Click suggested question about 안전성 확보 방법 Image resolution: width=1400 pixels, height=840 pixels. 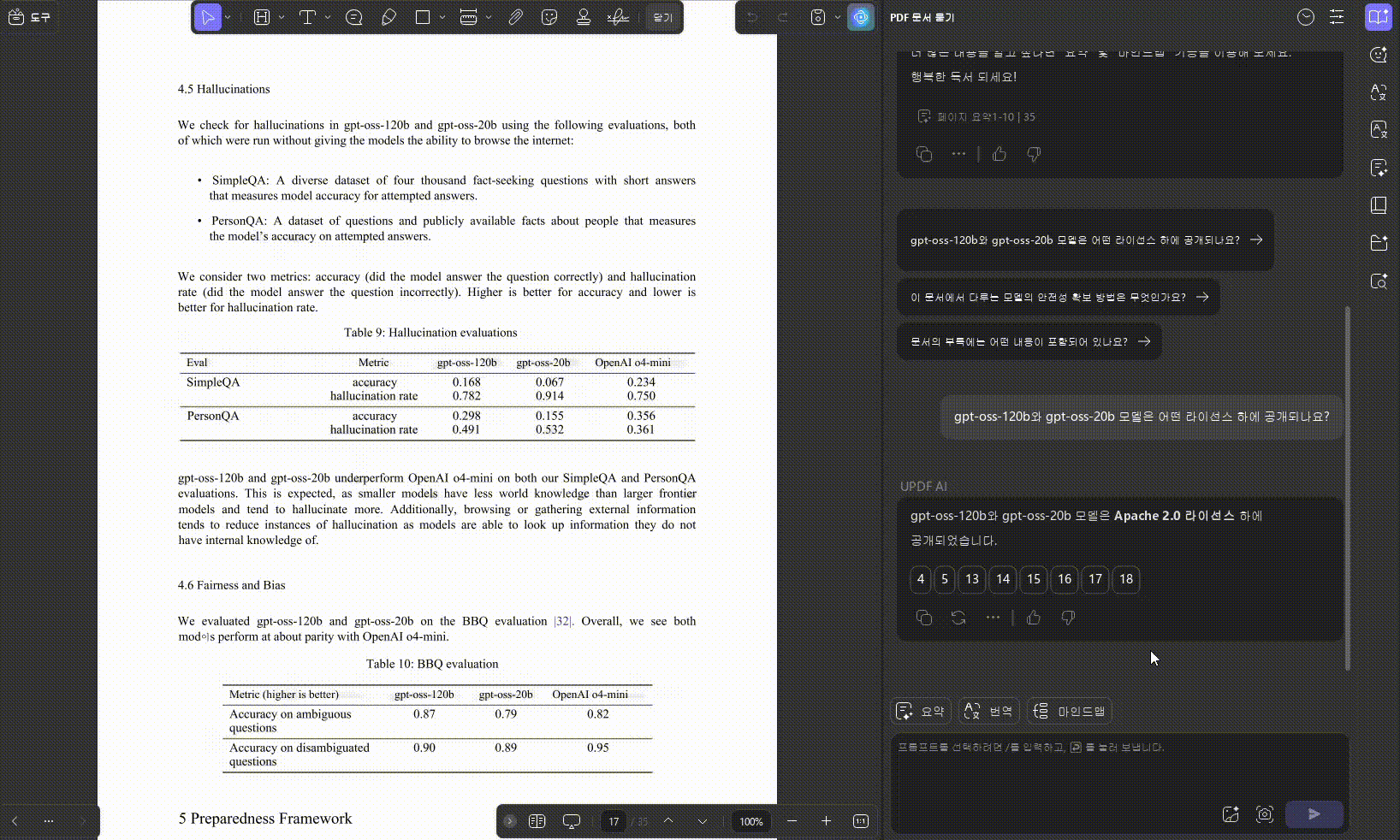[x=1059, y=297]
